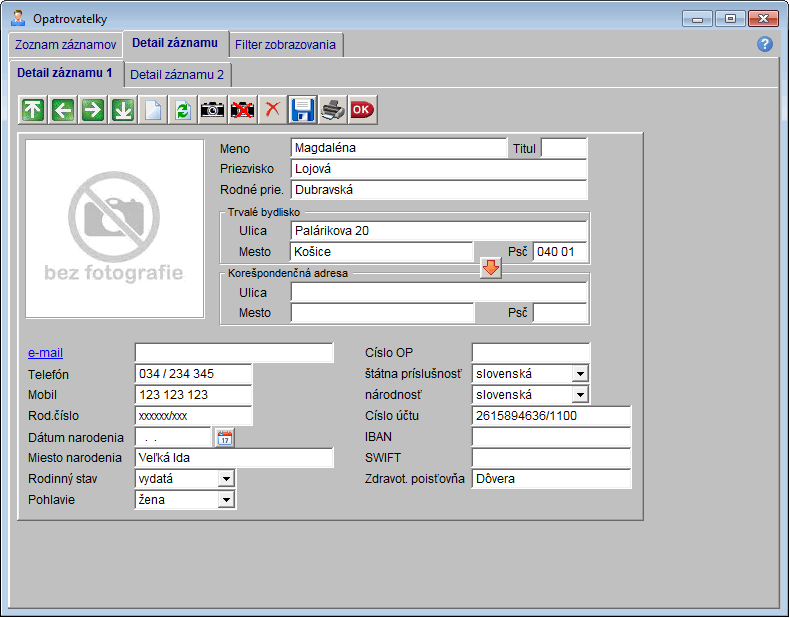
Task: Print the record with printer icon
Action: tap(332, 110)
